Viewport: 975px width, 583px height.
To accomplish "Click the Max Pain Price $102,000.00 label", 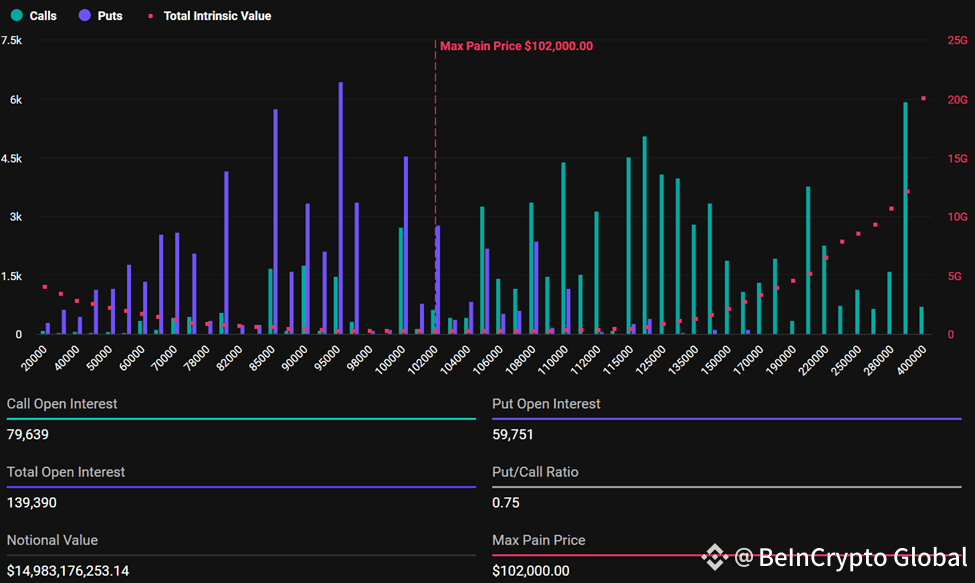I will tap(516, 46).
